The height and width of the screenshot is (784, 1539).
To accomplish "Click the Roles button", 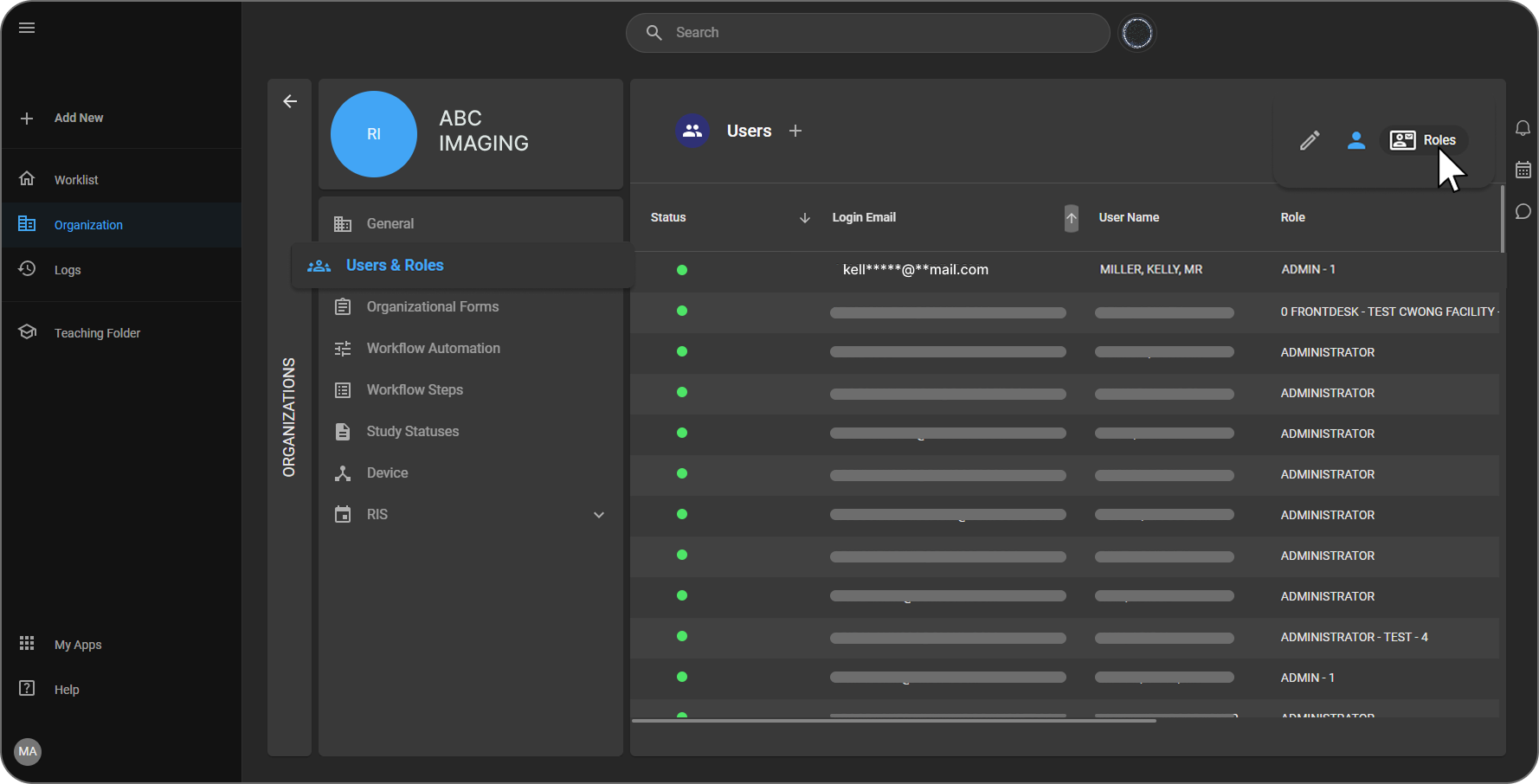I will click(x=1424, y=140).
